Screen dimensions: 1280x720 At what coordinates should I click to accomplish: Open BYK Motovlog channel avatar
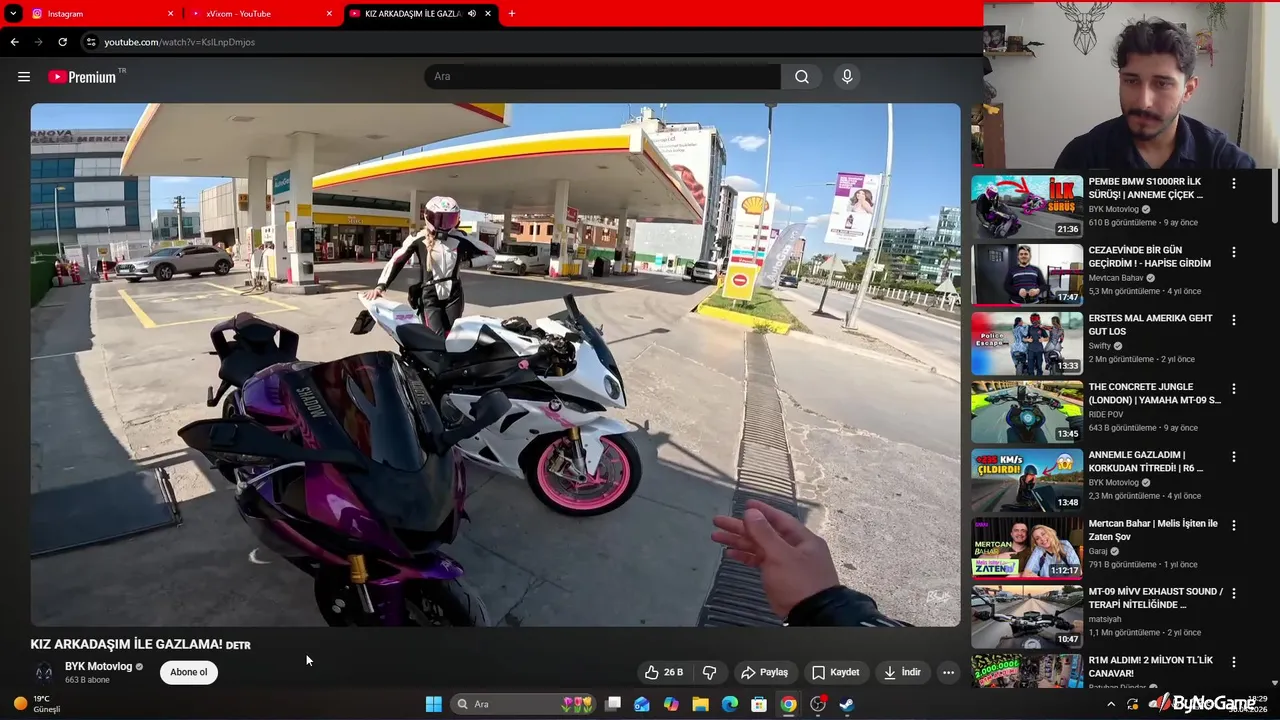pos(44,672)
